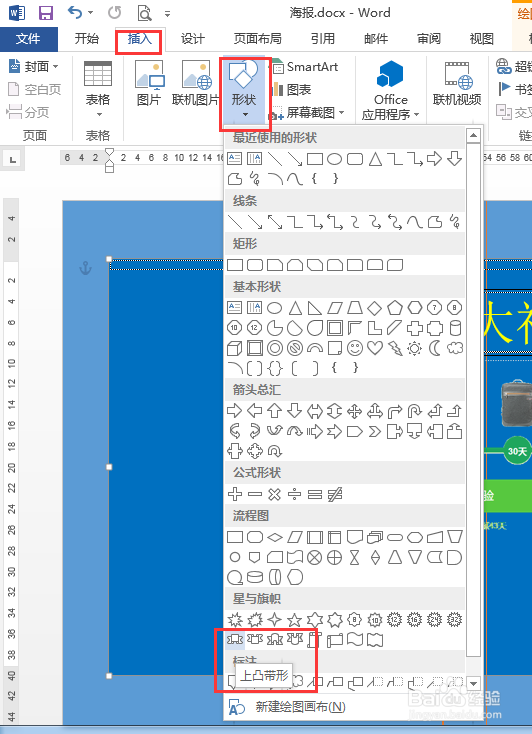The width and height of the screenshot is (532, 734).
Task: Click the shapes gallery scroll up arrow
Action: pos(473,136)
